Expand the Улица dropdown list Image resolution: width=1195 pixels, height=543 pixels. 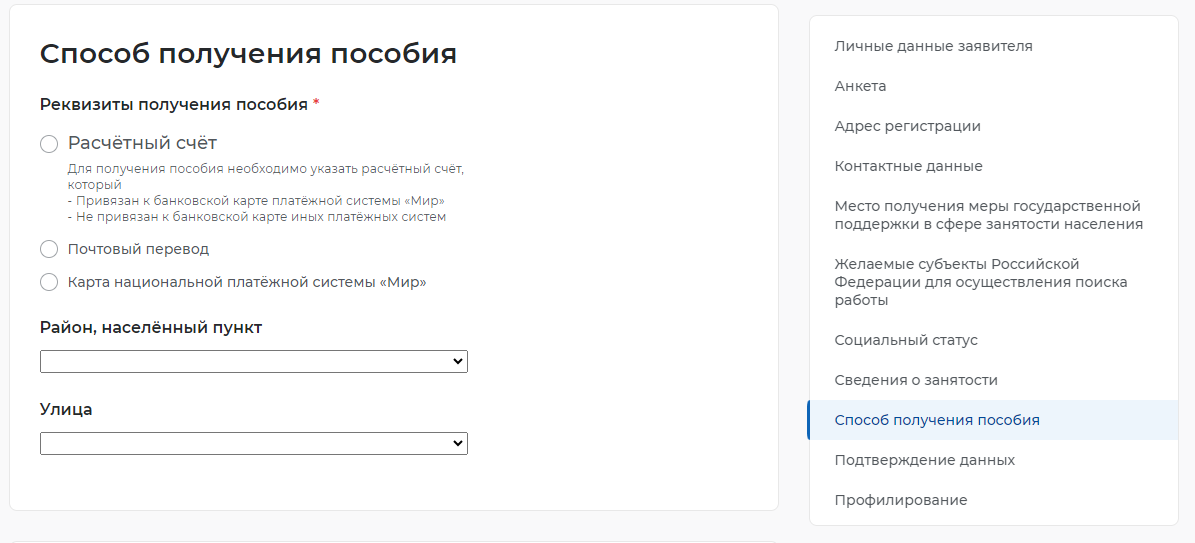[x=254, y=443]
